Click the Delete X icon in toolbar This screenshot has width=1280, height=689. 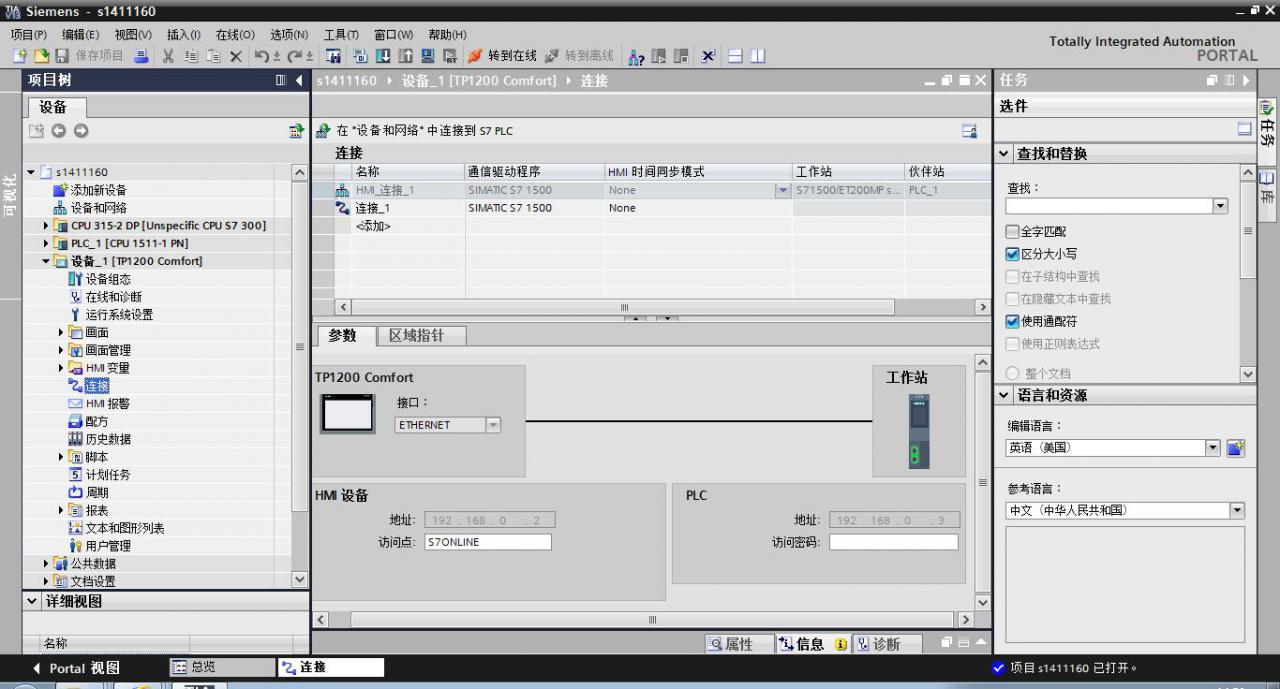(x=236, y=56)
